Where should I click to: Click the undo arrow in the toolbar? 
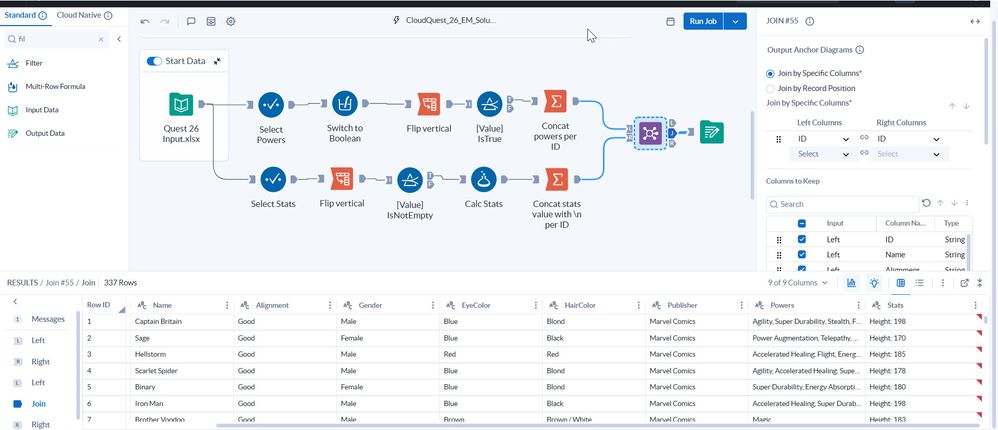click(145, 21)
